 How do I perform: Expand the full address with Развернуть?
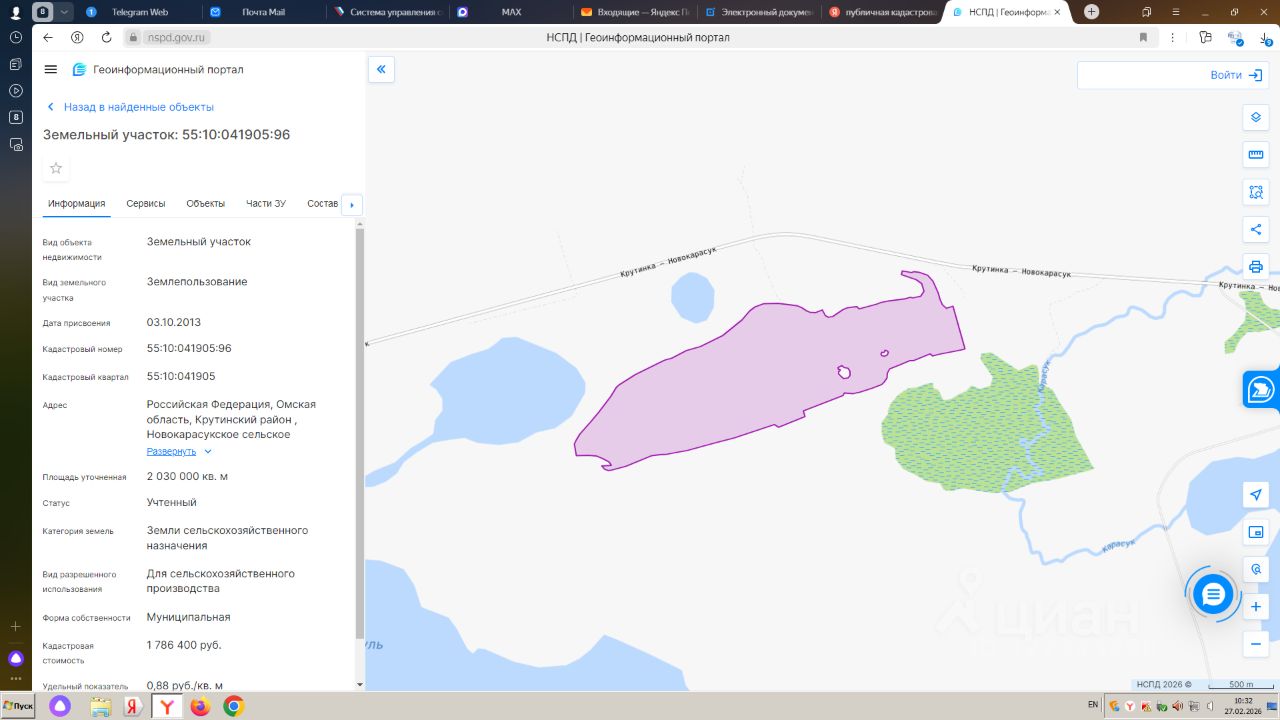click(172, 451)
